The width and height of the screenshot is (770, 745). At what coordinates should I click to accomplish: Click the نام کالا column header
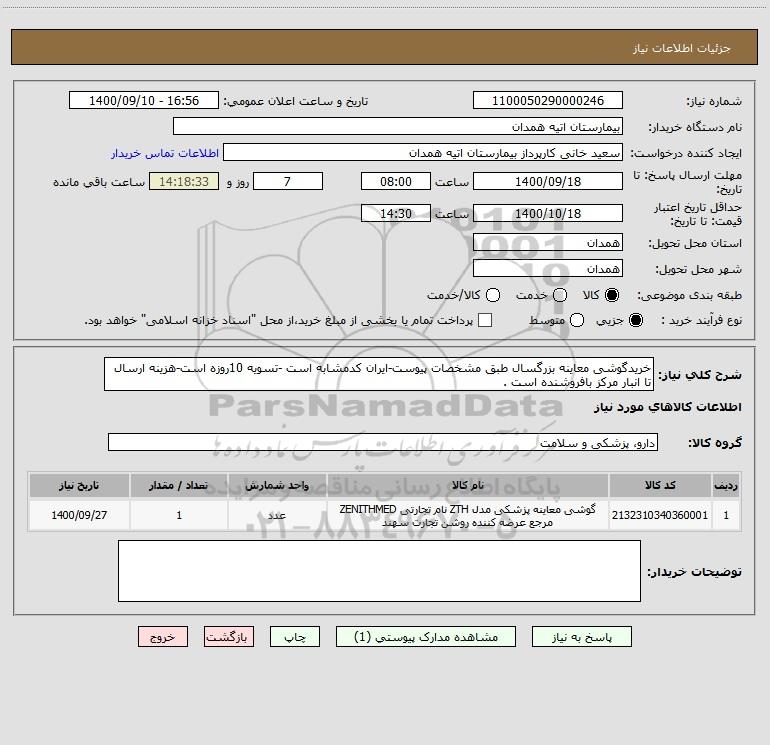click(x=468, y=485)
